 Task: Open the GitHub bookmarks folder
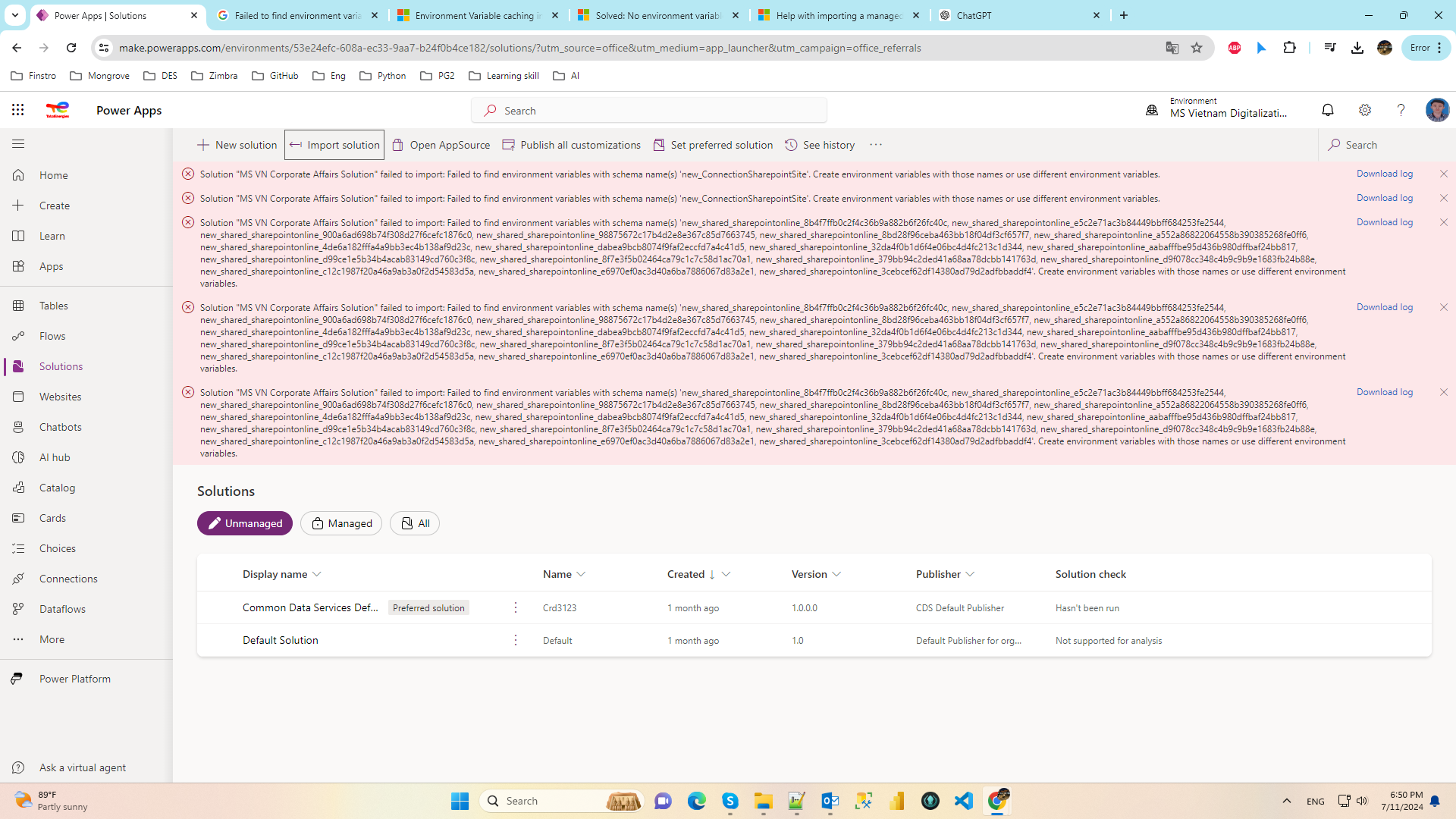pos(275,76)
